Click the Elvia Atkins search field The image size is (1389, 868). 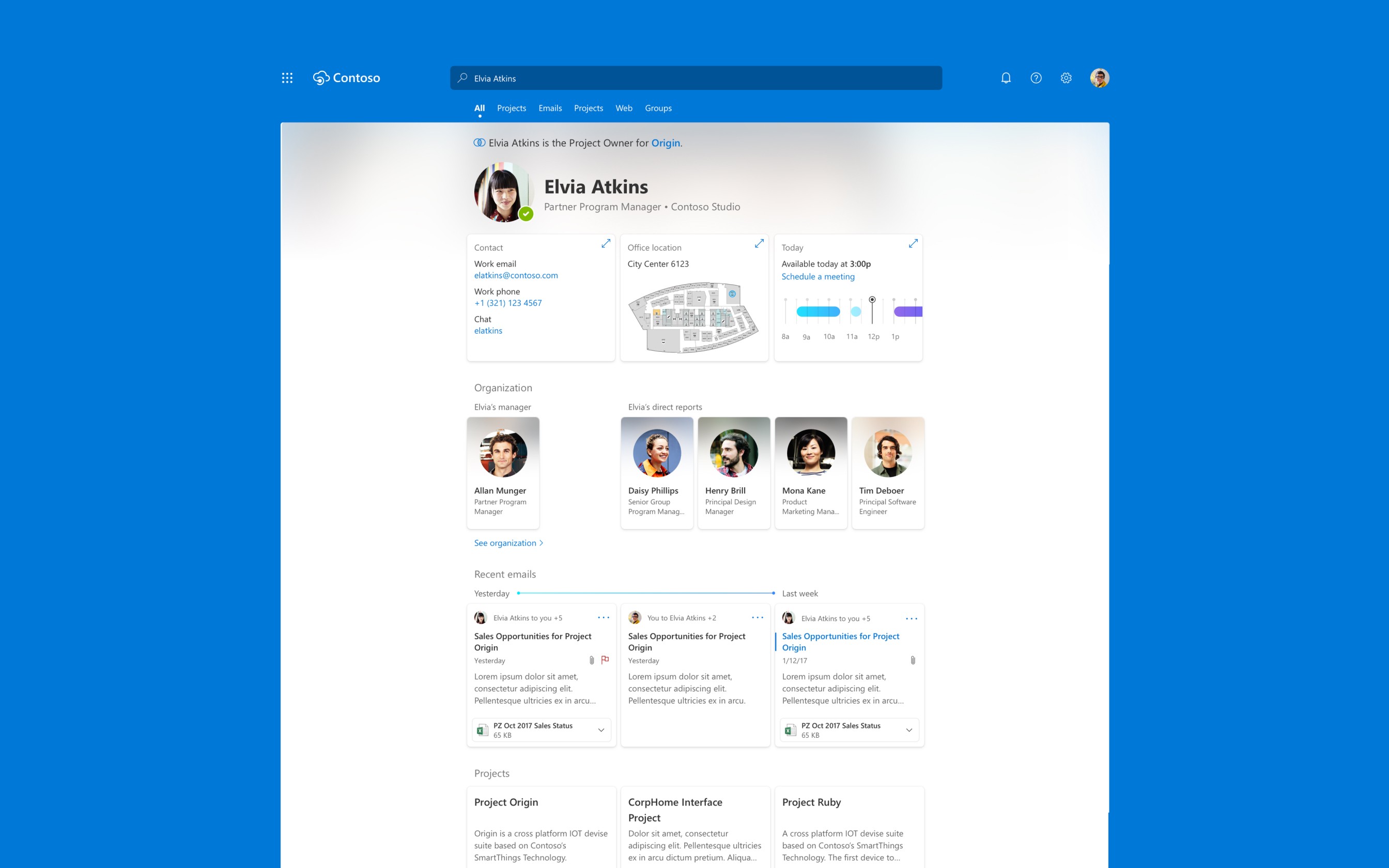[x=696, y=78]
